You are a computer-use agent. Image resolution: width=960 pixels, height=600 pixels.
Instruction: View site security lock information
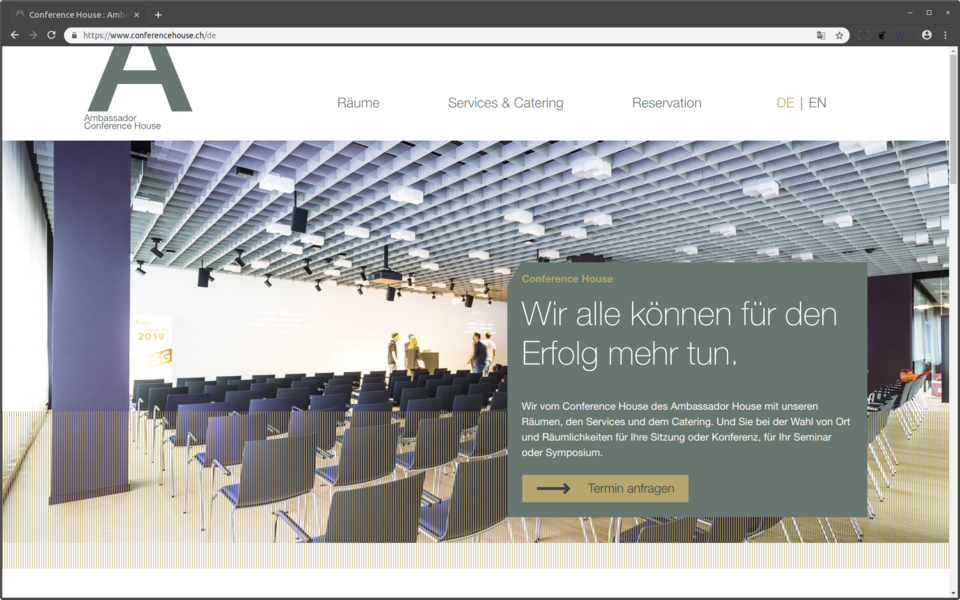point(74,36)
